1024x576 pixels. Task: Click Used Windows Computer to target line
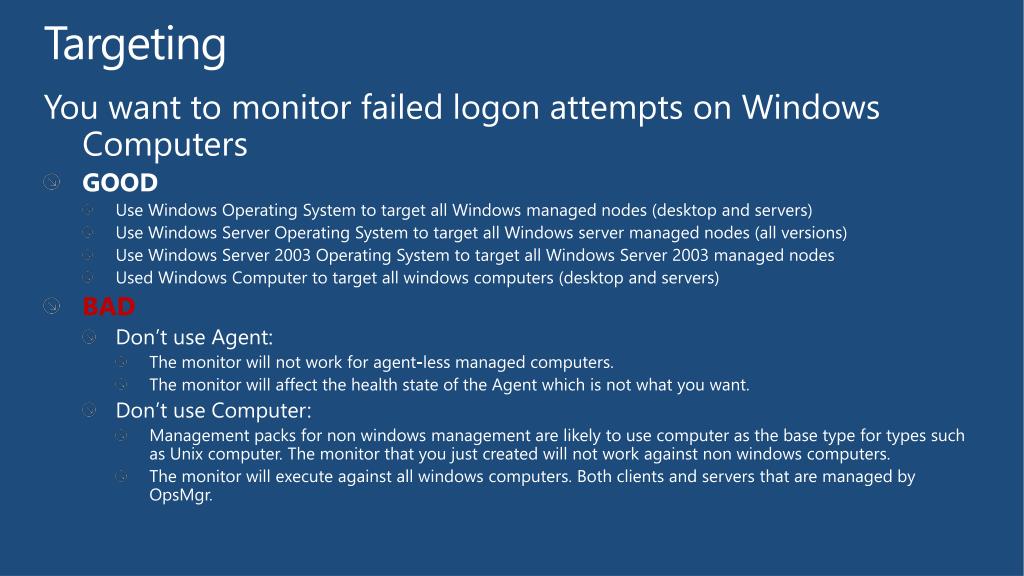pyautogui.click(x=417, y=278)
